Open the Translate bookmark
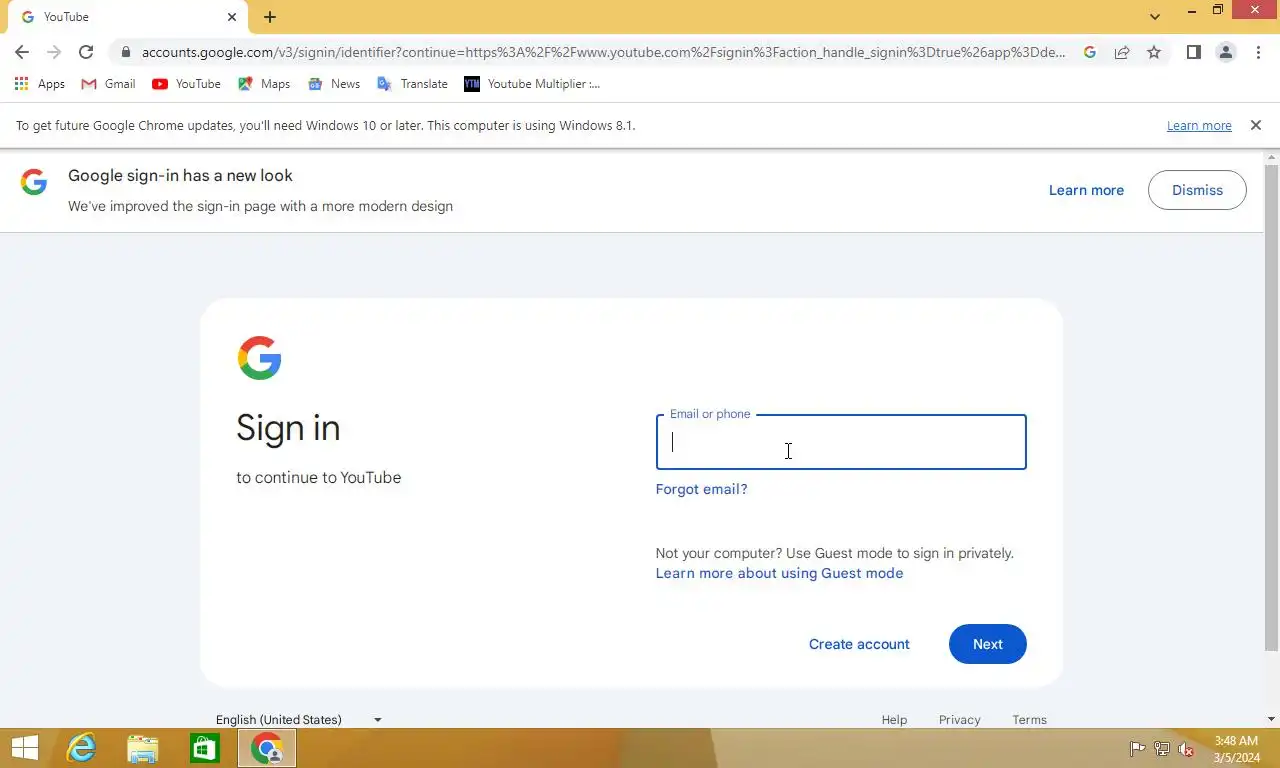This screenshot has width=1280, height=768. click(412, 84)
